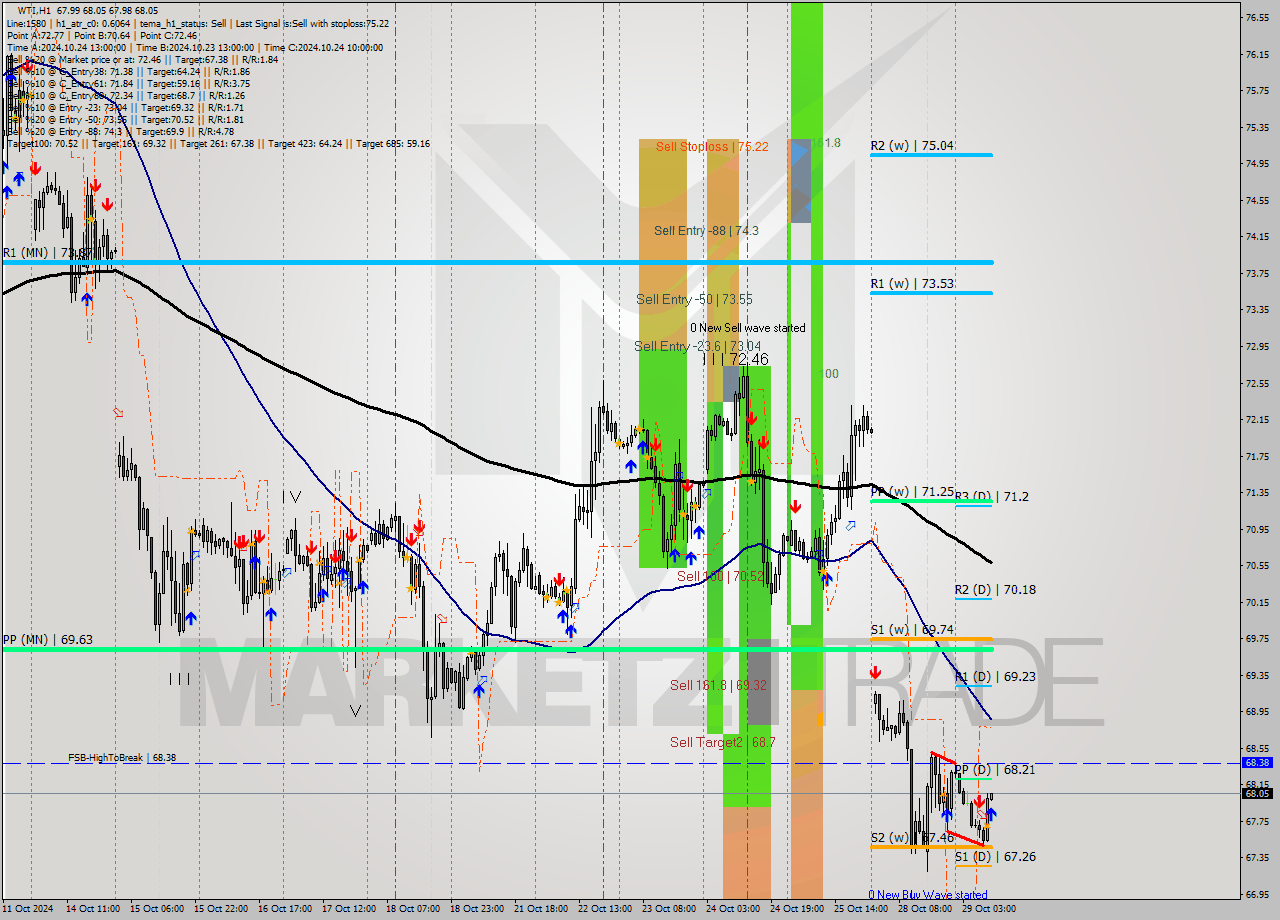Click the 'Time B:2024.10.23 13:00:00' text
Screen dimensions: 1280x920
click(194, 47)
